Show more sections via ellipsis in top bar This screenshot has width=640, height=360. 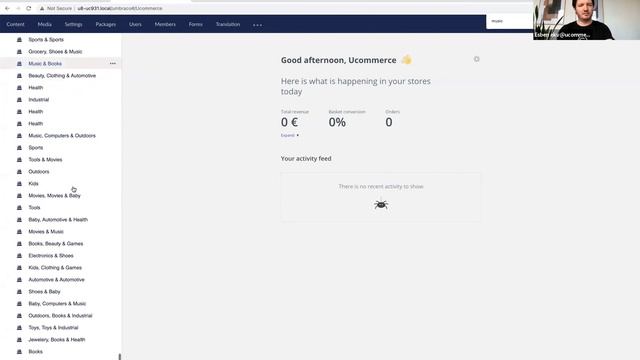pos(258,25)
